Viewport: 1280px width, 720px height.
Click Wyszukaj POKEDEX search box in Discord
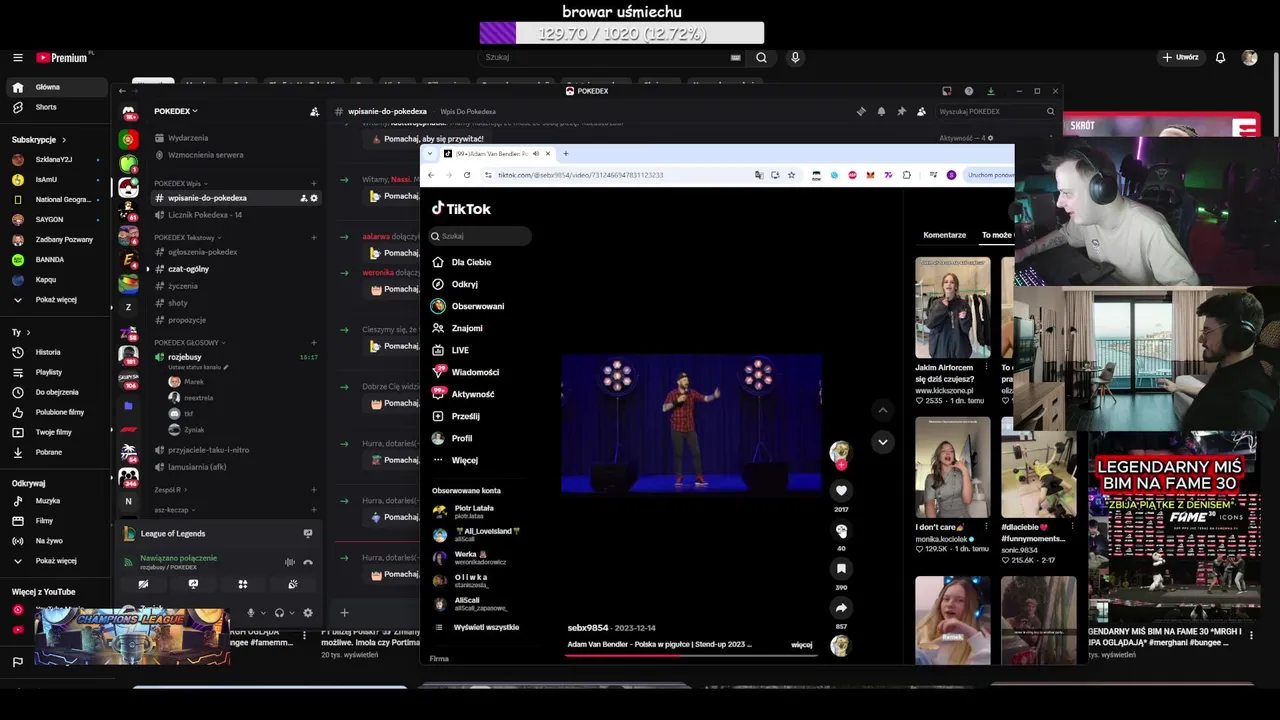[997, 111]
